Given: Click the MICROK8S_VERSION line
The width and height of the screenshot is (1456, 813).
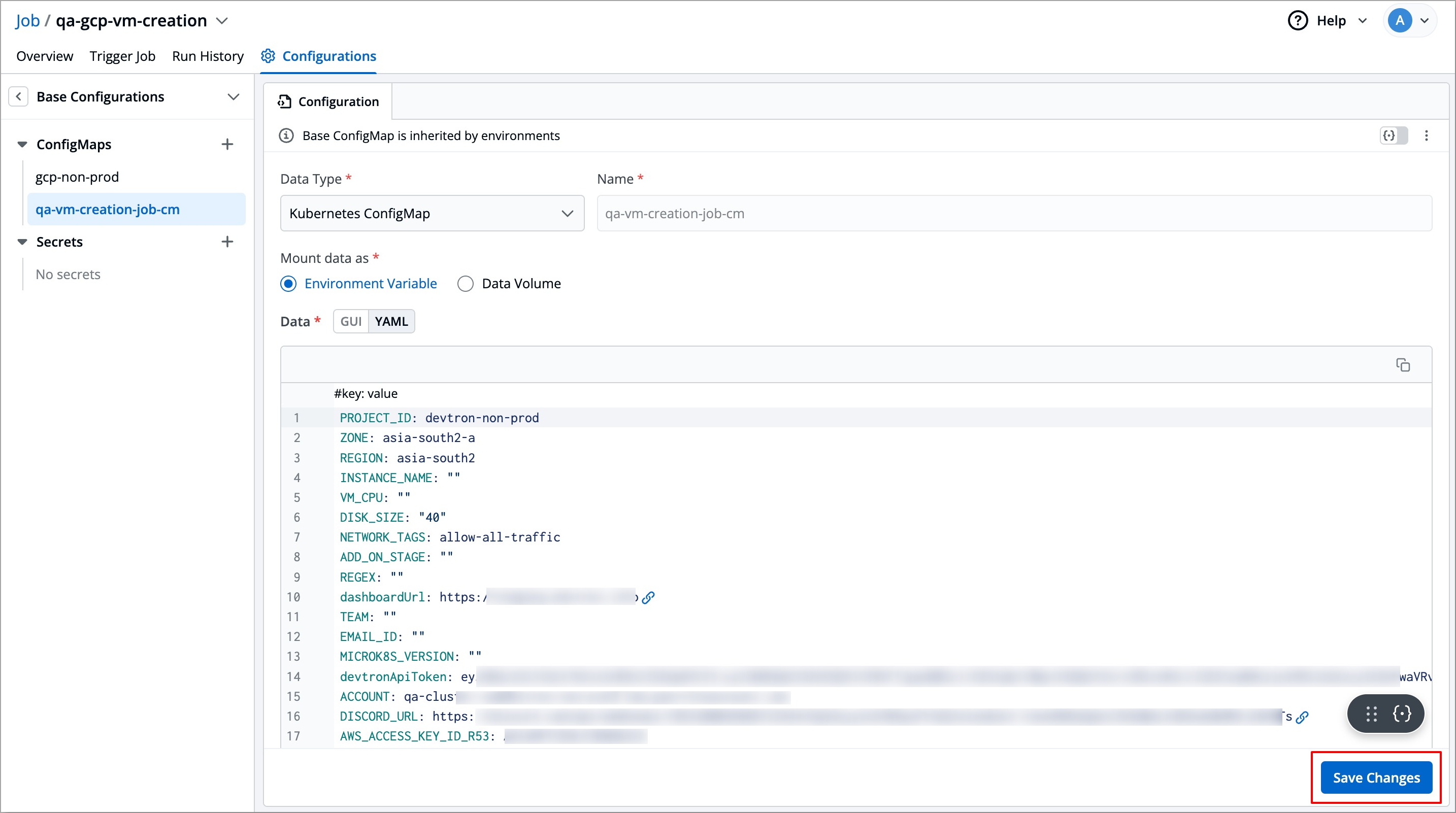Looking at the screenshot, I should pos(411,657).
